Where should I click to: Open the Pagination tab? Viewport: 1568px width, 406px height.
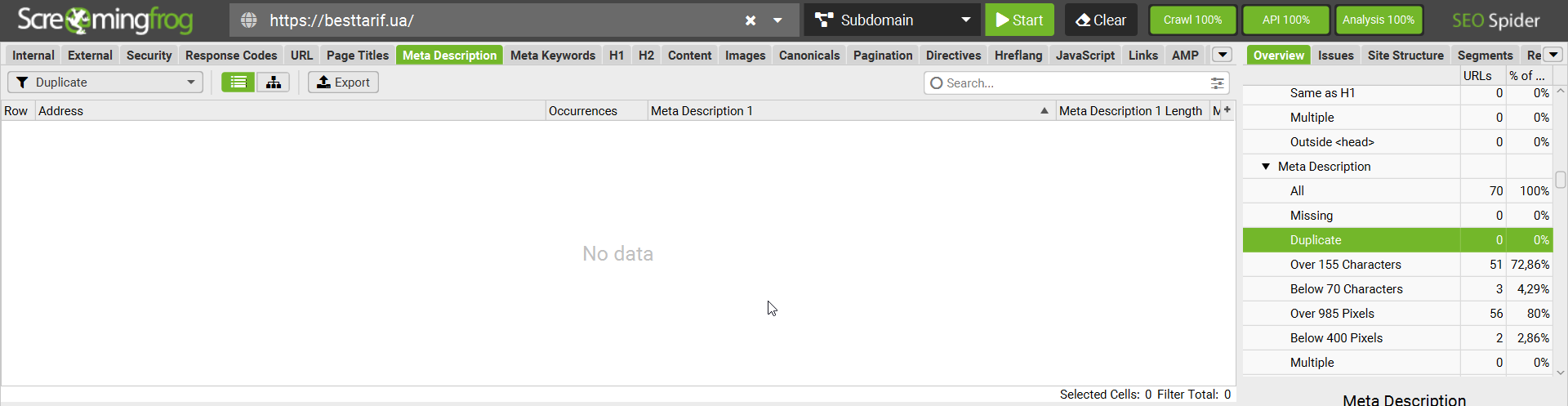[883, 55]
